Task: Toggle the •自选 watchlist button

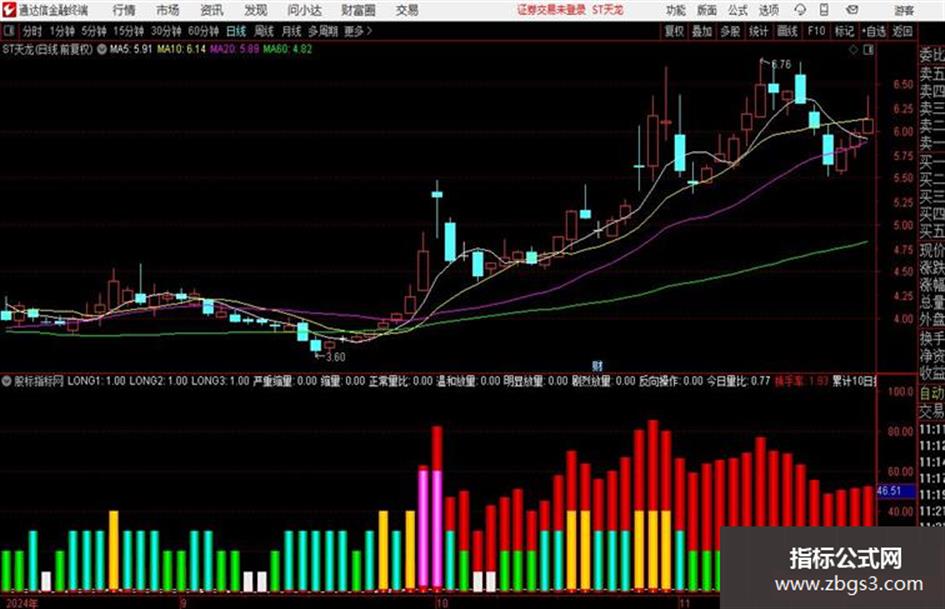Action: pos(873,31)
